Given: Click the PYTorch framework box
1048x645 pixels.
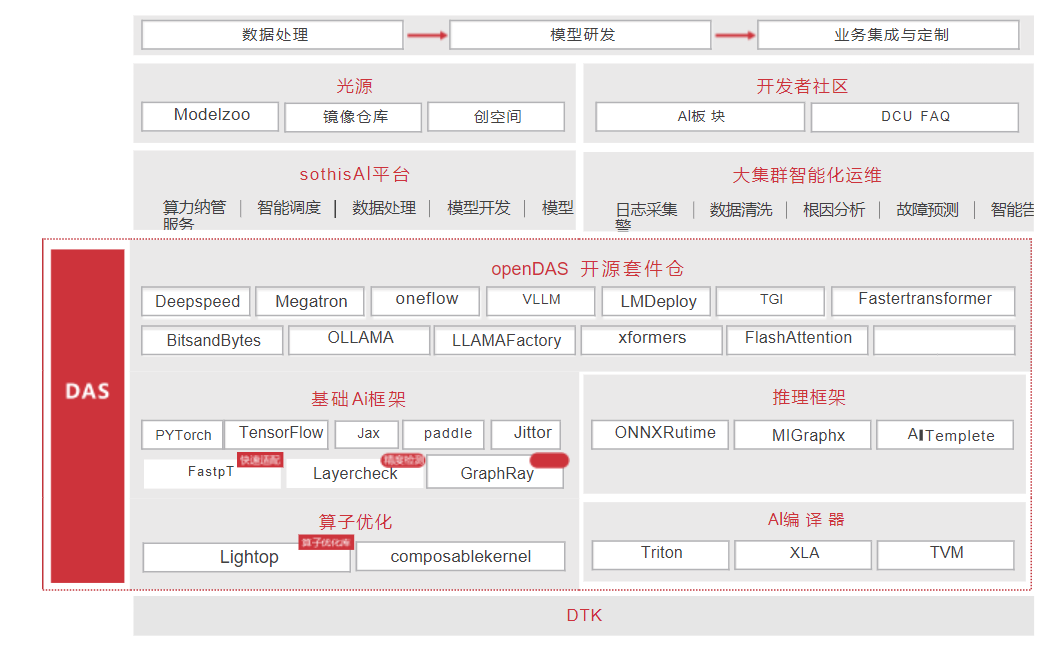Looking at the screenshot, I should click(x=183, y=435).
